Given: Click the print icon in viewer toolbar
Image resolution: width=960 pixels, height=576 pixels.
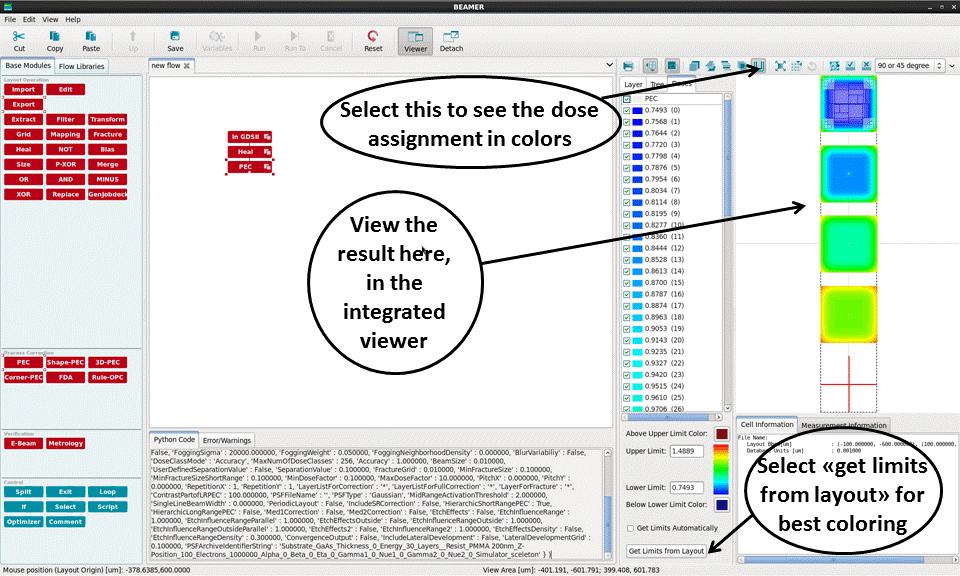Looking at the screenshot, I should pos(627,65).
